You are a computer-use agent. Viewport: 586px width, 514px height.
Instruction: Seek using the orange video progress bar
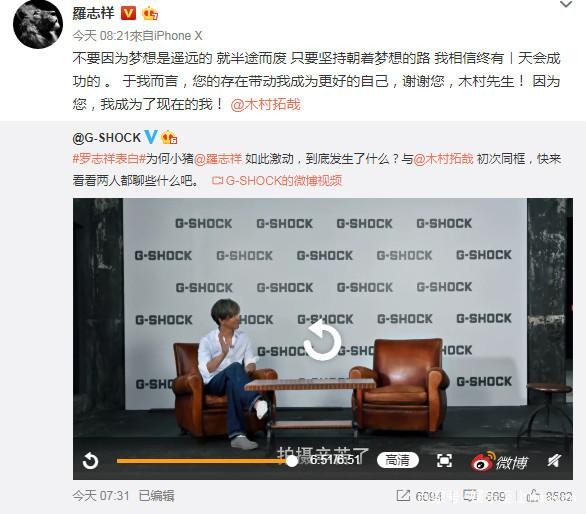pyautogui.click(x=207, y=461)
